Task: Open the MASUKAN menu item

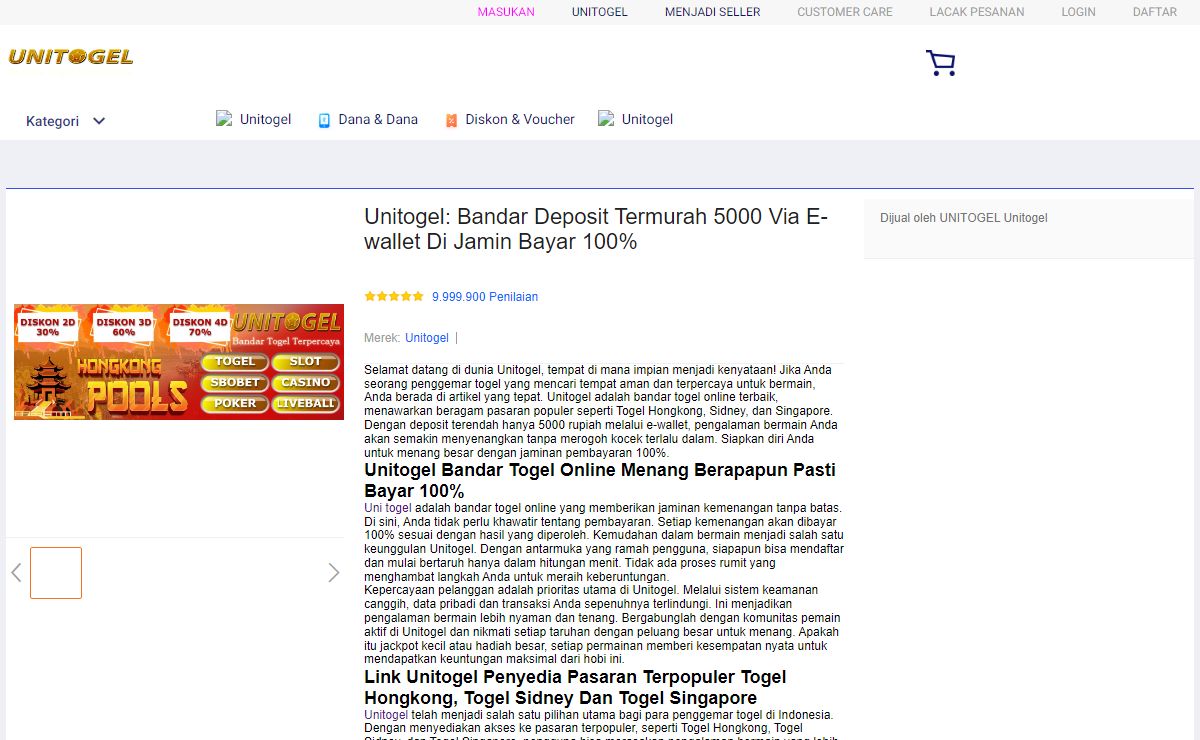Action: click(x=506, y=12)
